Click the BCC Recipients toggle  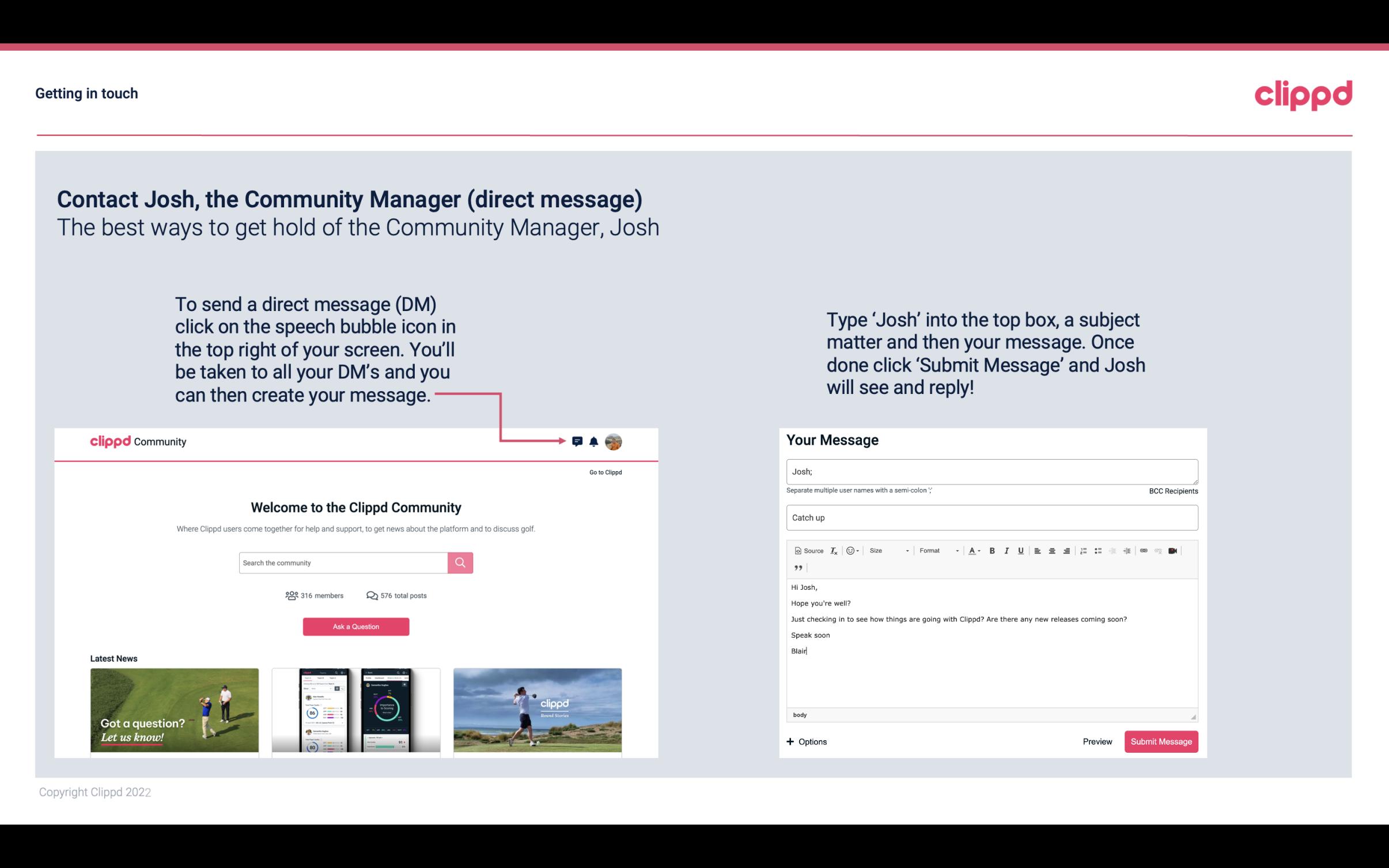1173,491
